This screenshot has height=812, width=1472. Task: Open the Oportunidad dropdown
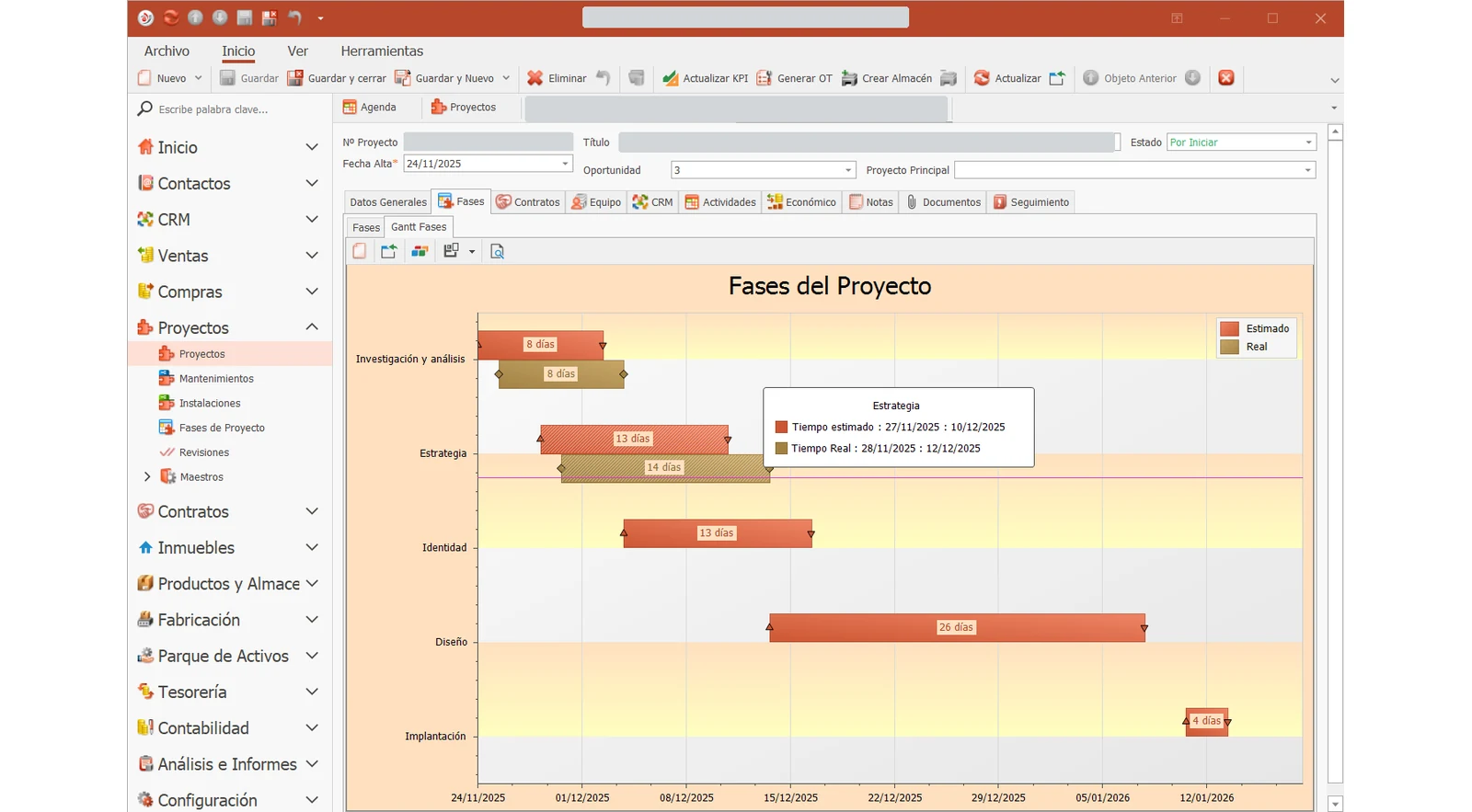tap(848, 170)
